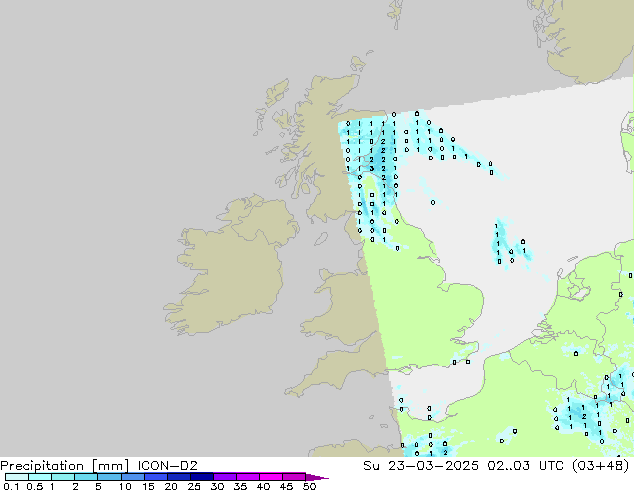Click the legend value "0.5"
The height and width of the screenshot is (490, 634).
point(34,486)
